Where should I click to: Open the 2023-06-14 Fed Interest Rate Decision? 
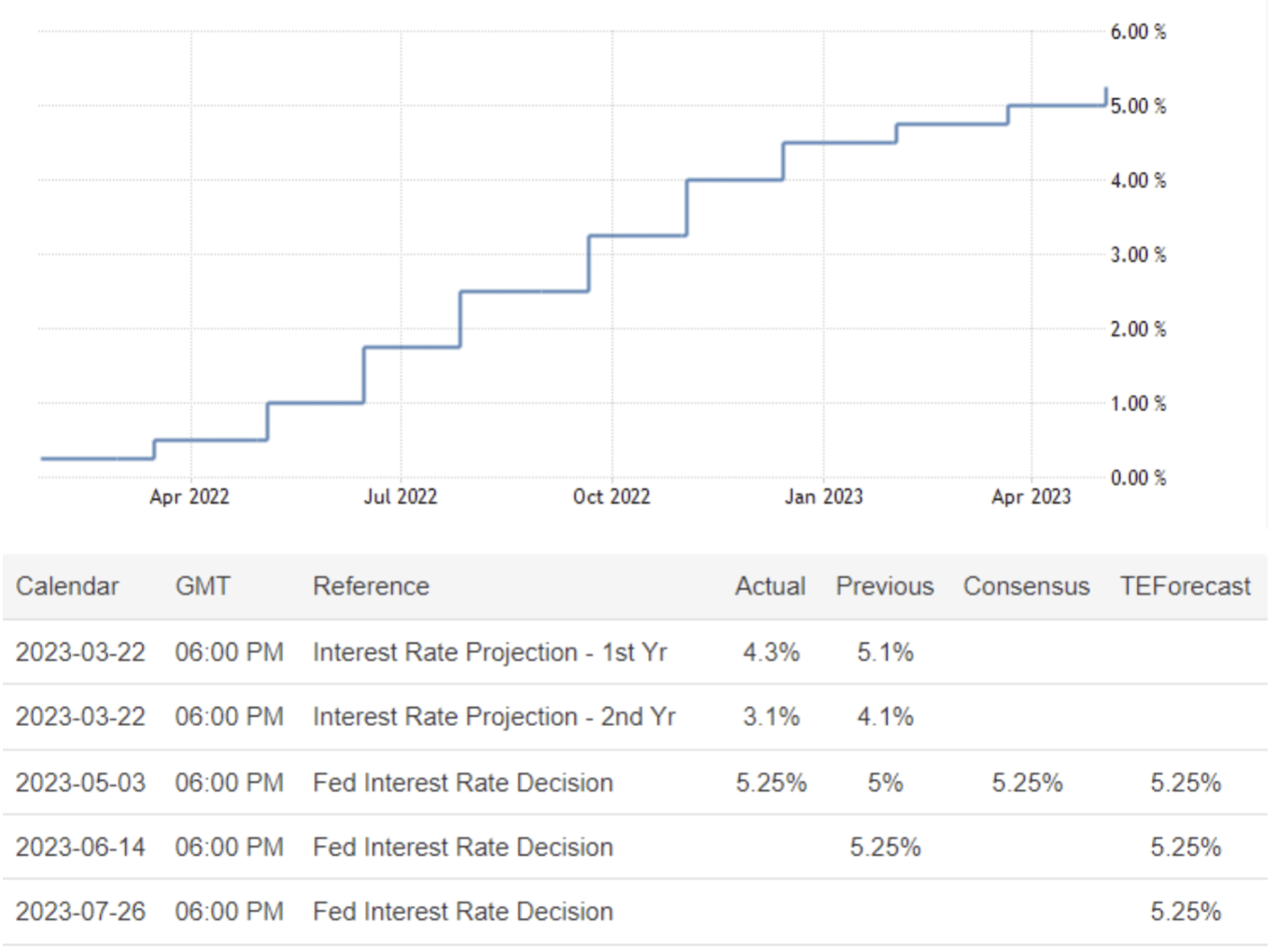click(x=462, y=847)
